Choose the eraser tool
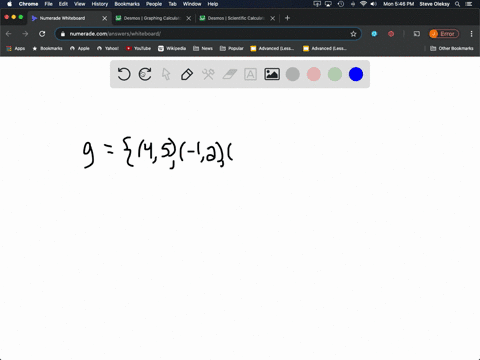Screen dimensions: 480x360 pos(229,74)
